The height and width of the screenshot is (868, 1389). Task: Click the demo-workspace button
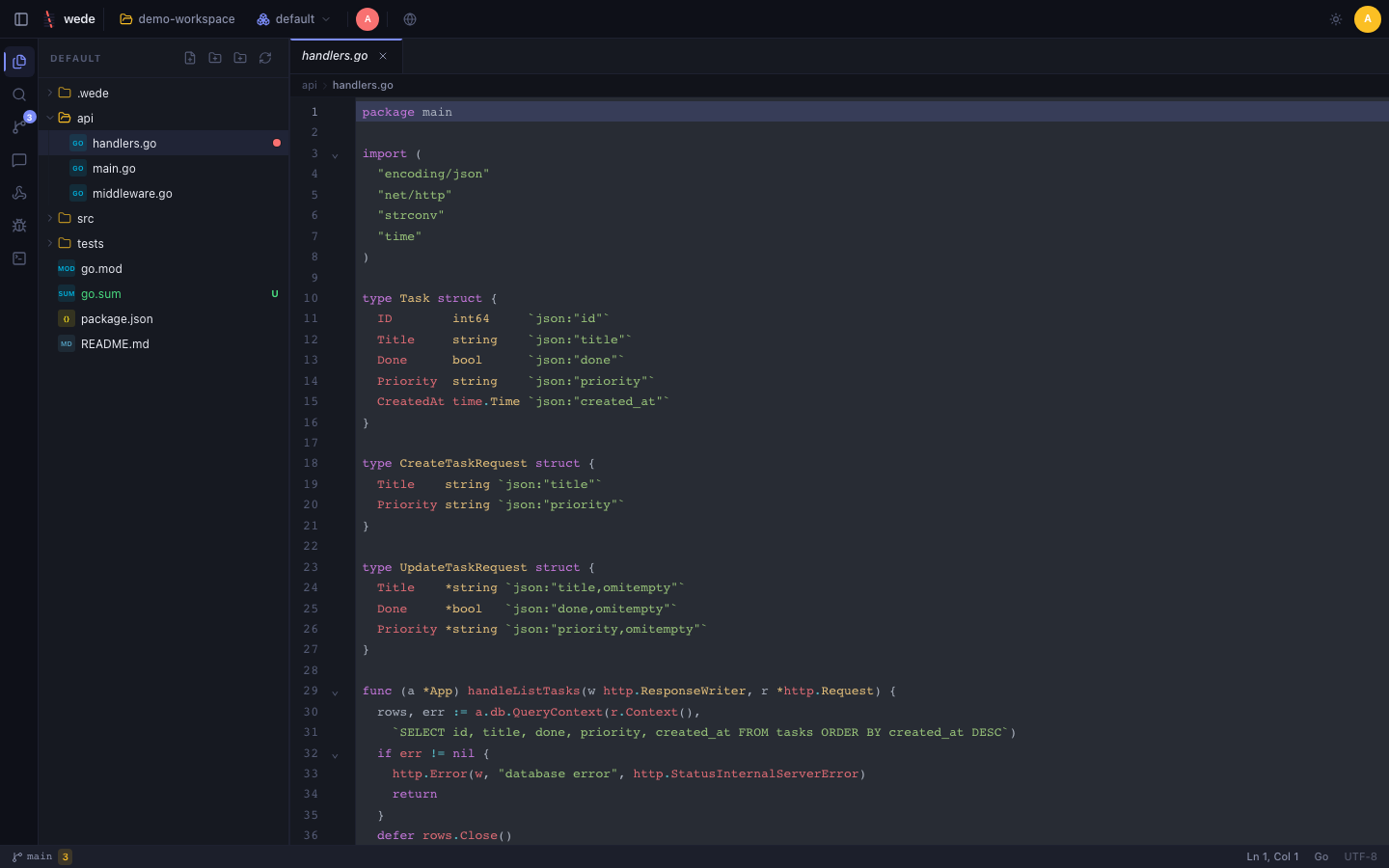point(177,19)
